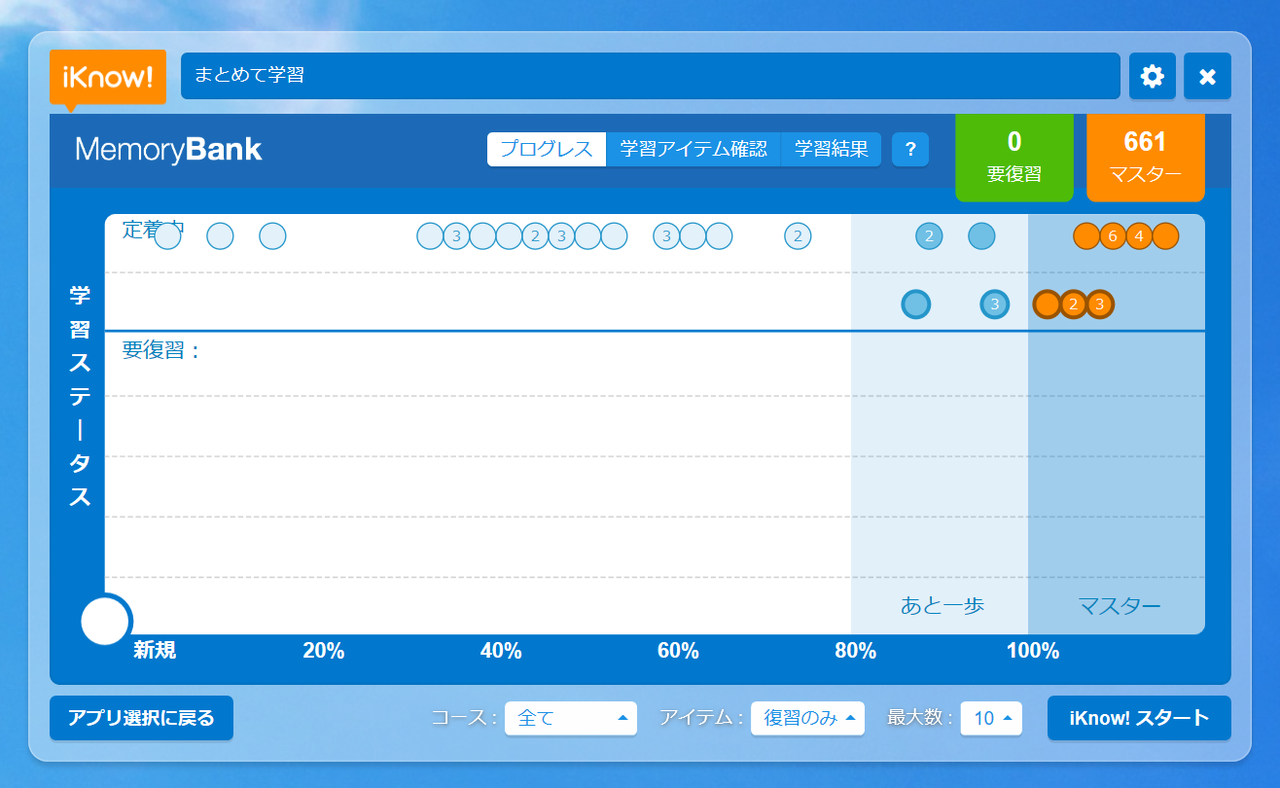The image size is (1280, 788).
Task: Click the orange 661 マスター counter
Action: tap(1145, 157)
